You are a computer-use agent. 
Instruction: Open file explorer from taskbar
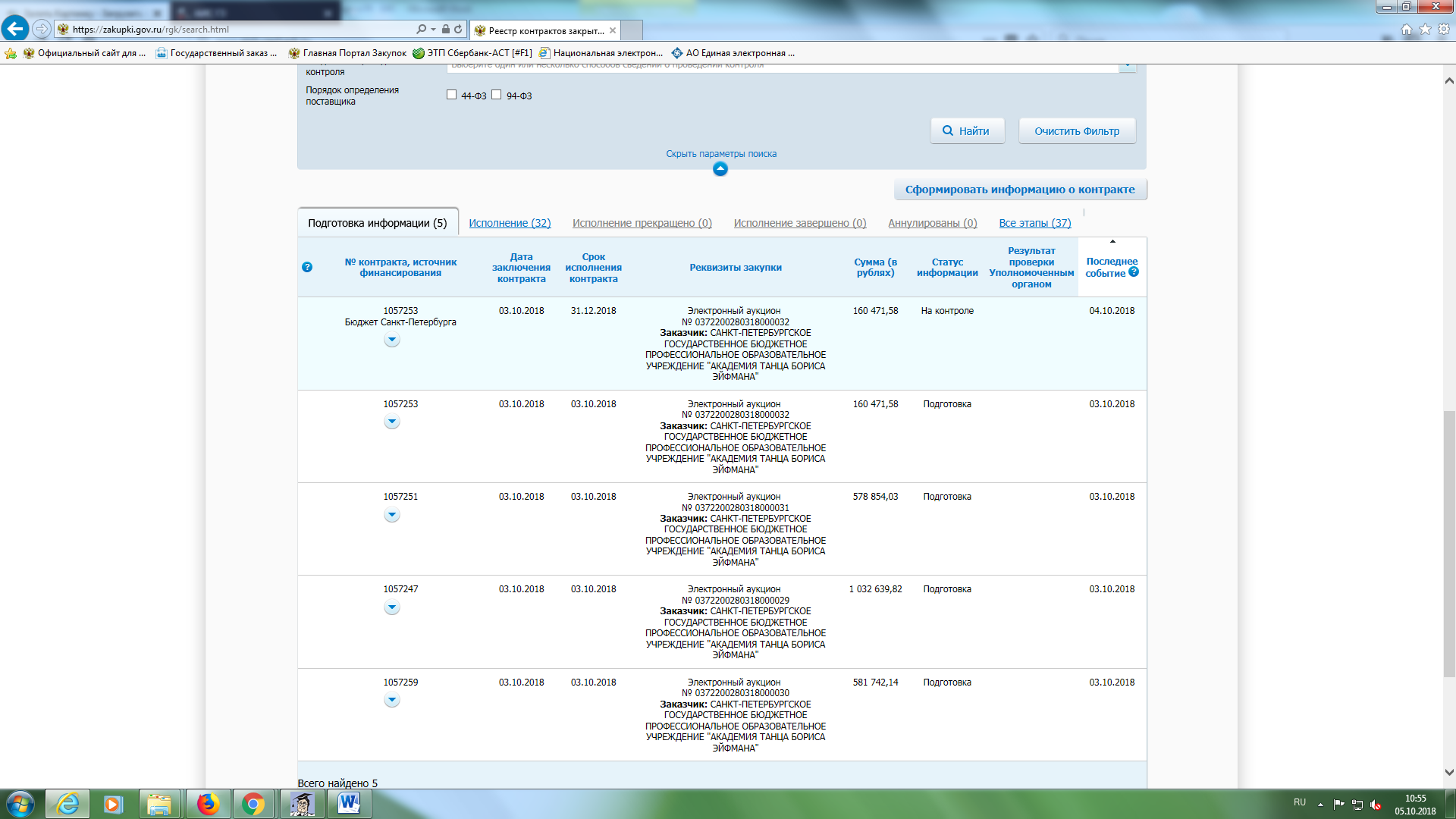pos(159,804)
